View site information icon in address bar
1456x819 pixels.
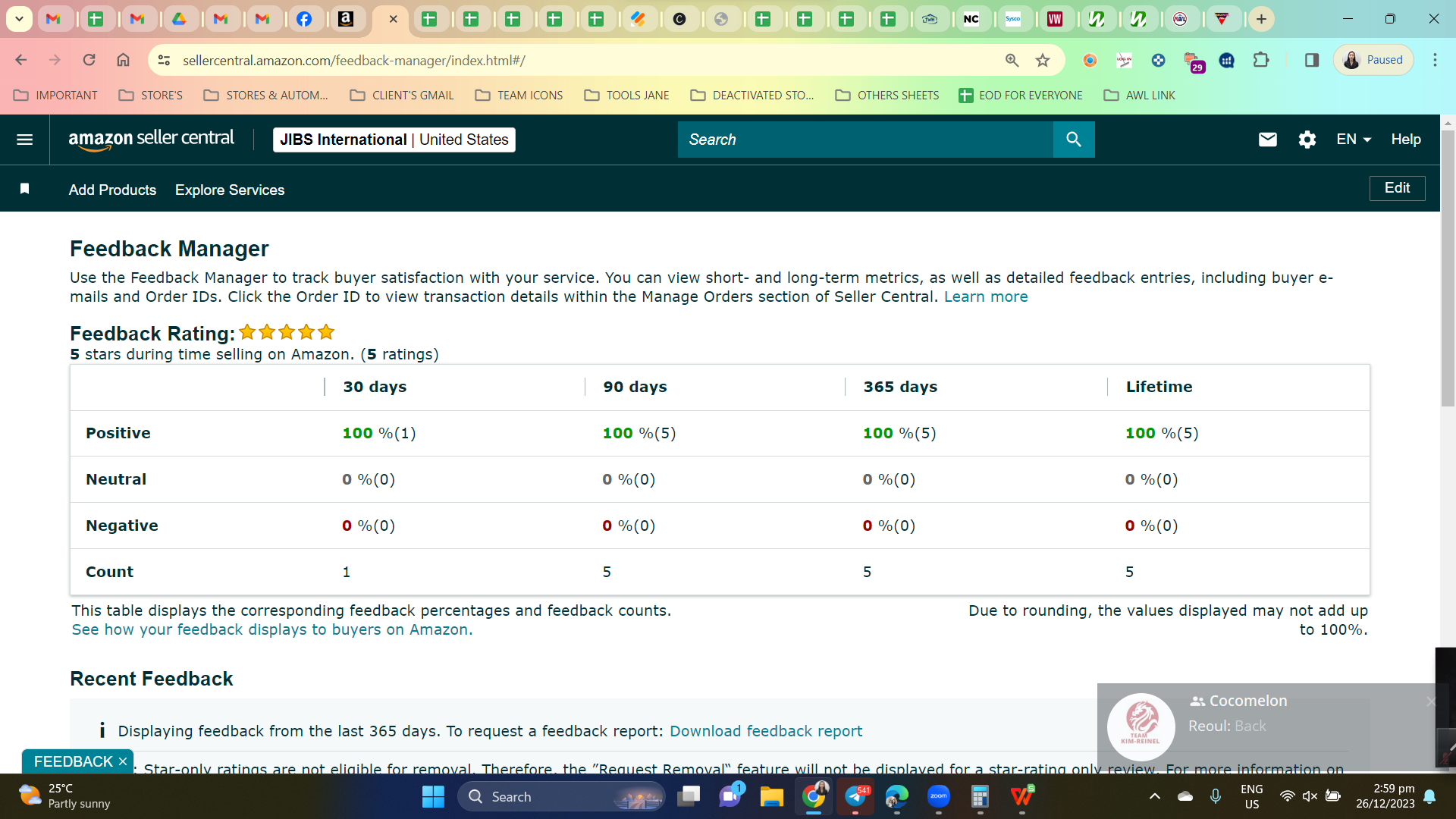tap(164, 60)
